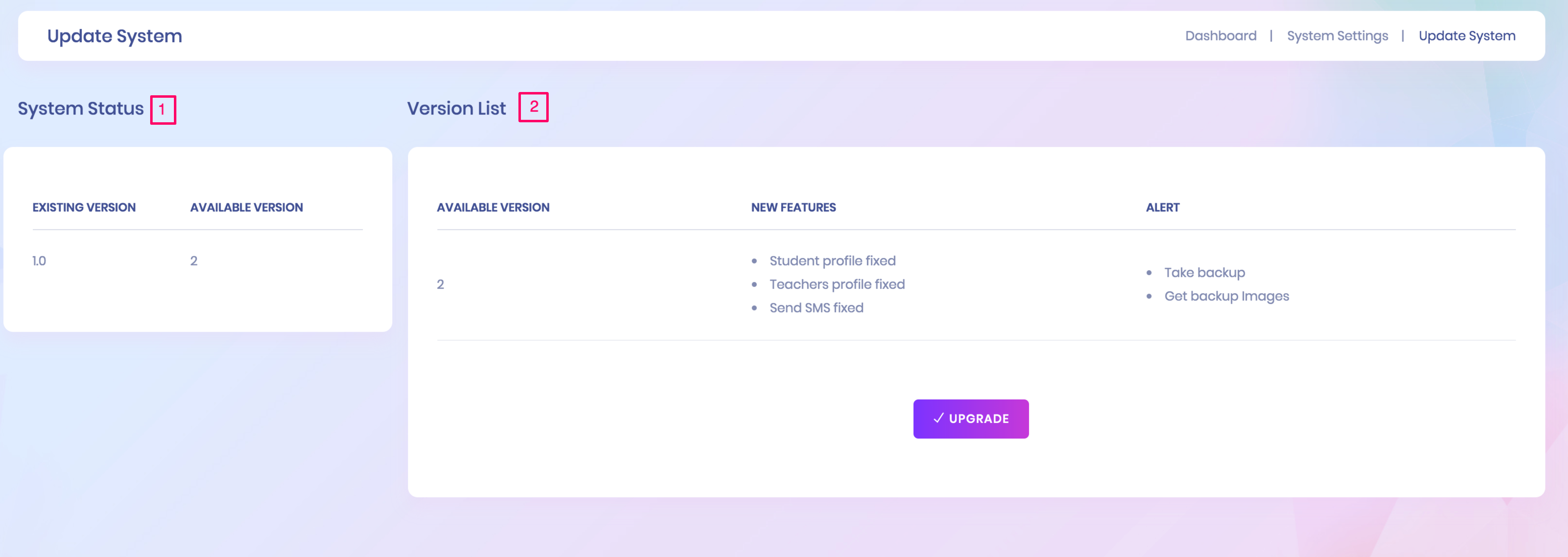Click annotation marker number 2

pyautogui.click(x=533, y=107)
